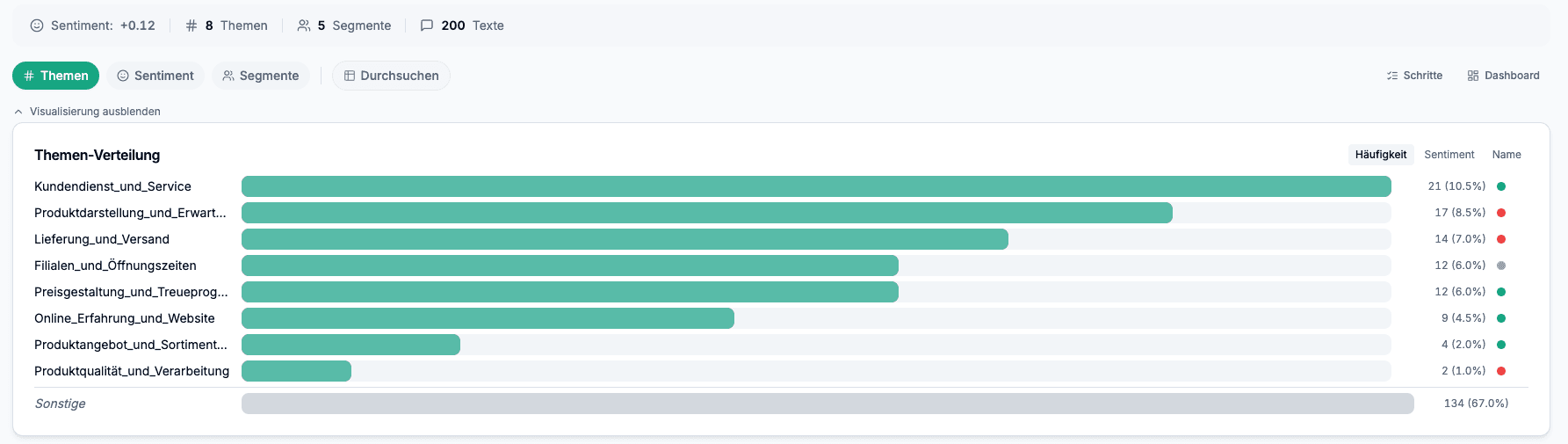Click the table icon in Durchsuchen tab
Screen dimensions: 1568x444
pyautogui.click(x=350, y=76)
